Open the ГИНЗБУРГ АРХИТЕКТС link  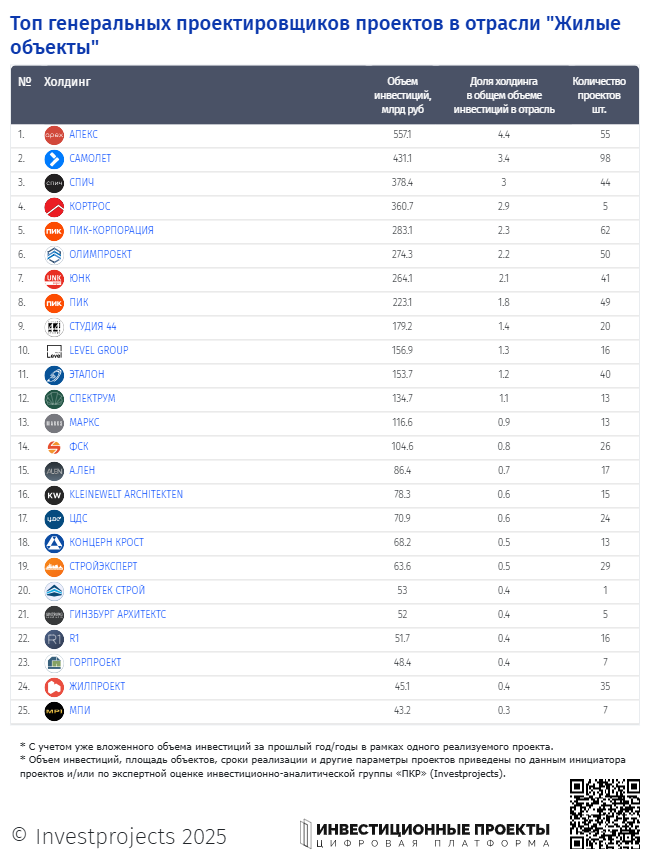coord(118,614)
